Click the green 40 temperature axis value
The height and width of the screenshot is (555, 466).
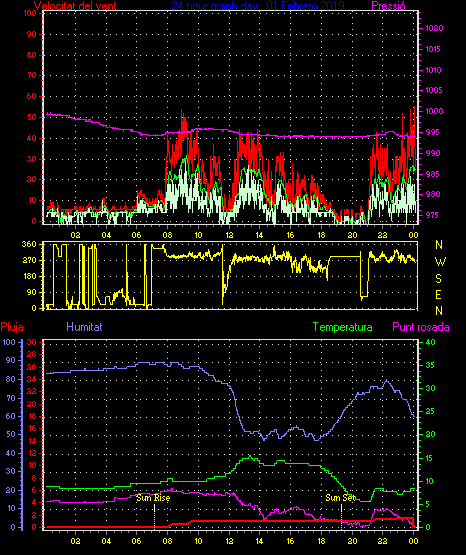tap(430, 343)
